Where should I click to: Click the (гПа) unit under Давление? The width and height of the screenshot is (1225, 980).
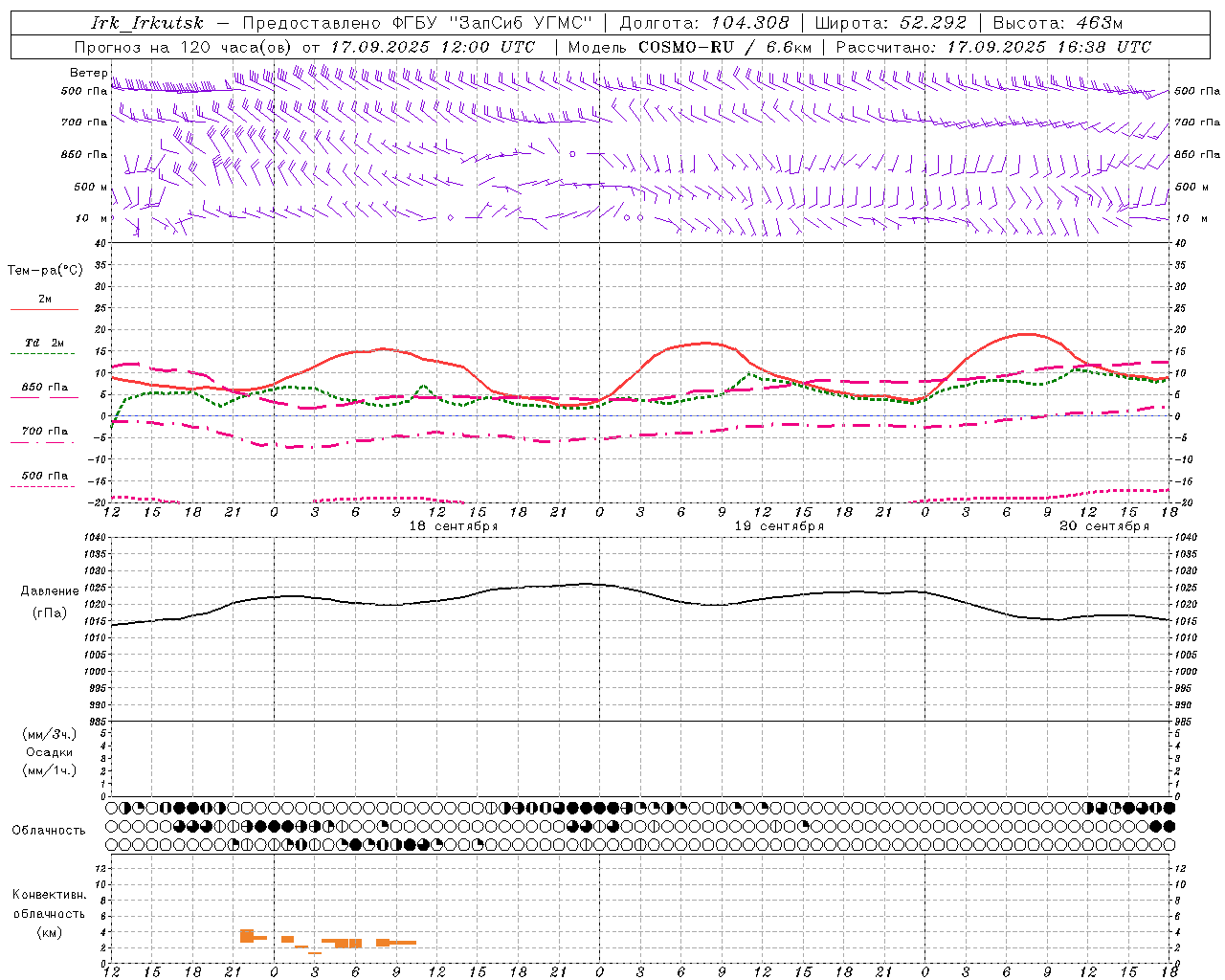pyautogui.click(x=50, y=613)
